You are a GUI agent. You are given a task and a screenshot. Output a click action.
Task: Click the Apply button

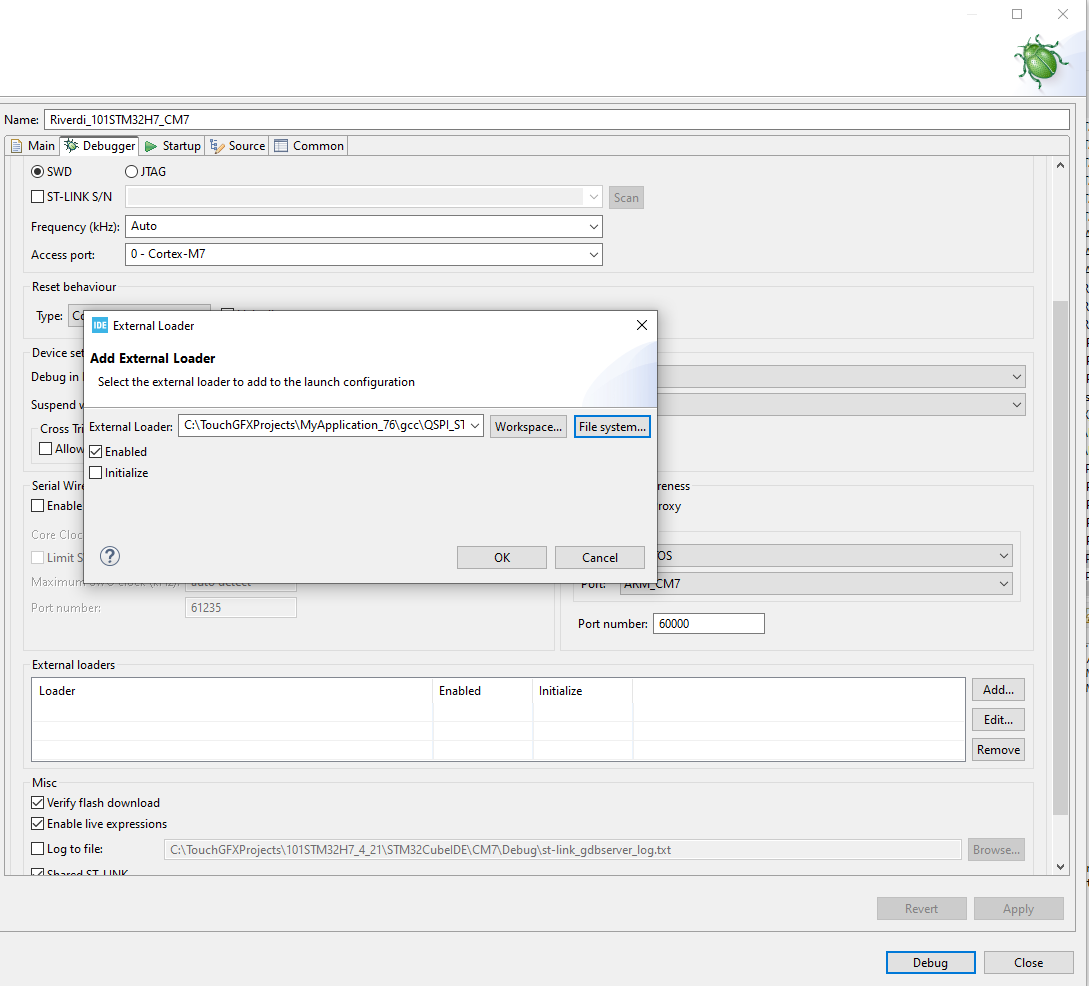[1018, 908]
